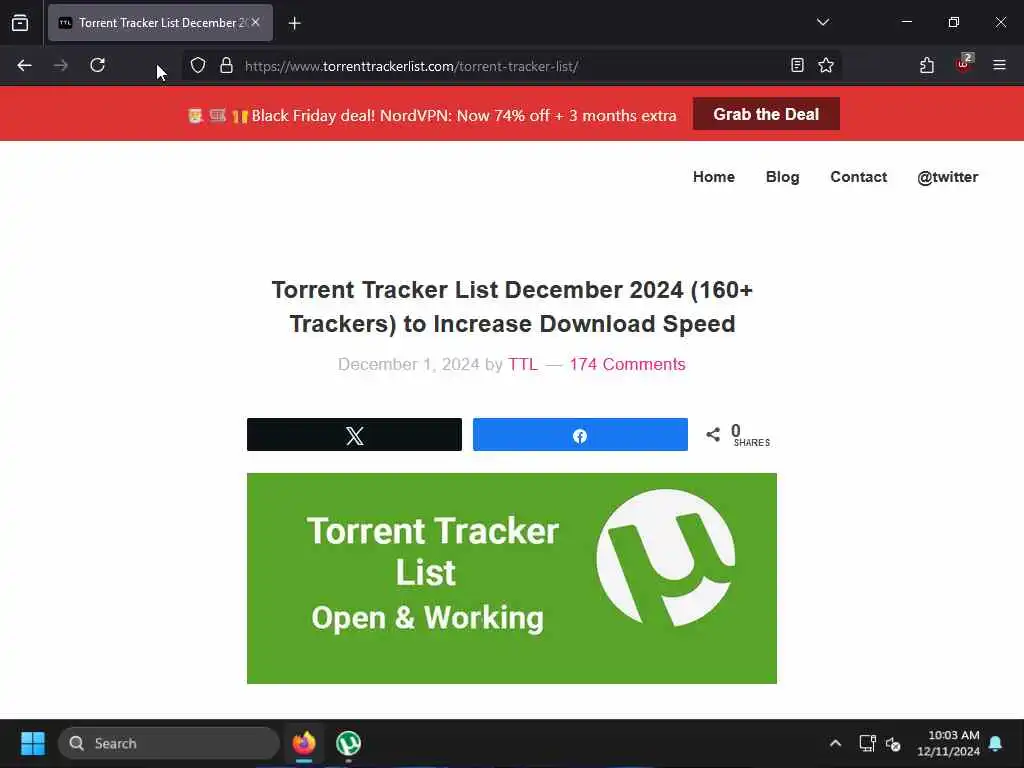Screen dimensions: 1024x768
Task: Select the Torrent Tracker List December tab
Action: [160, 23]
